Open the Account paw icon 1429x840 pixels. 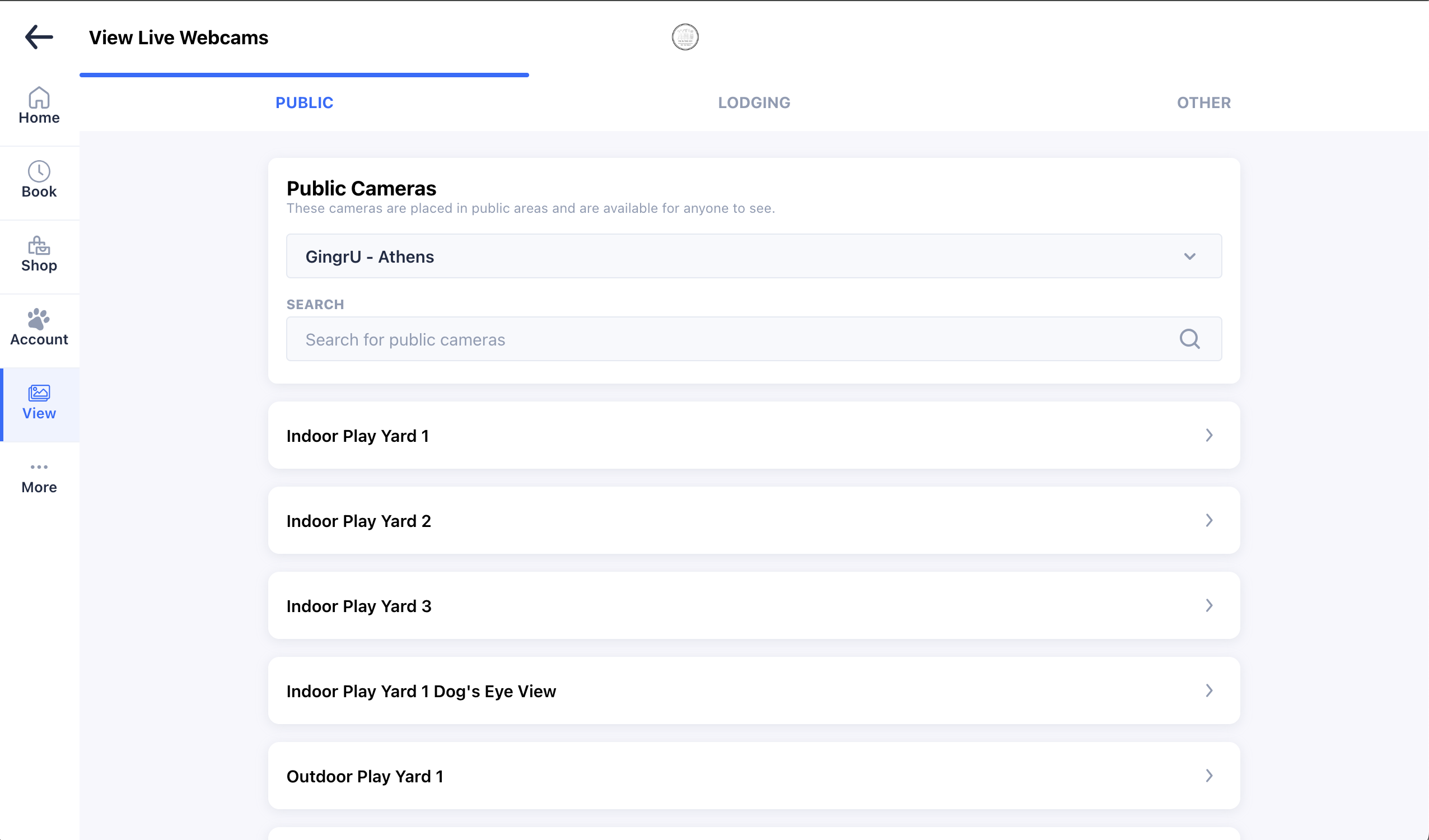(39, 319)
